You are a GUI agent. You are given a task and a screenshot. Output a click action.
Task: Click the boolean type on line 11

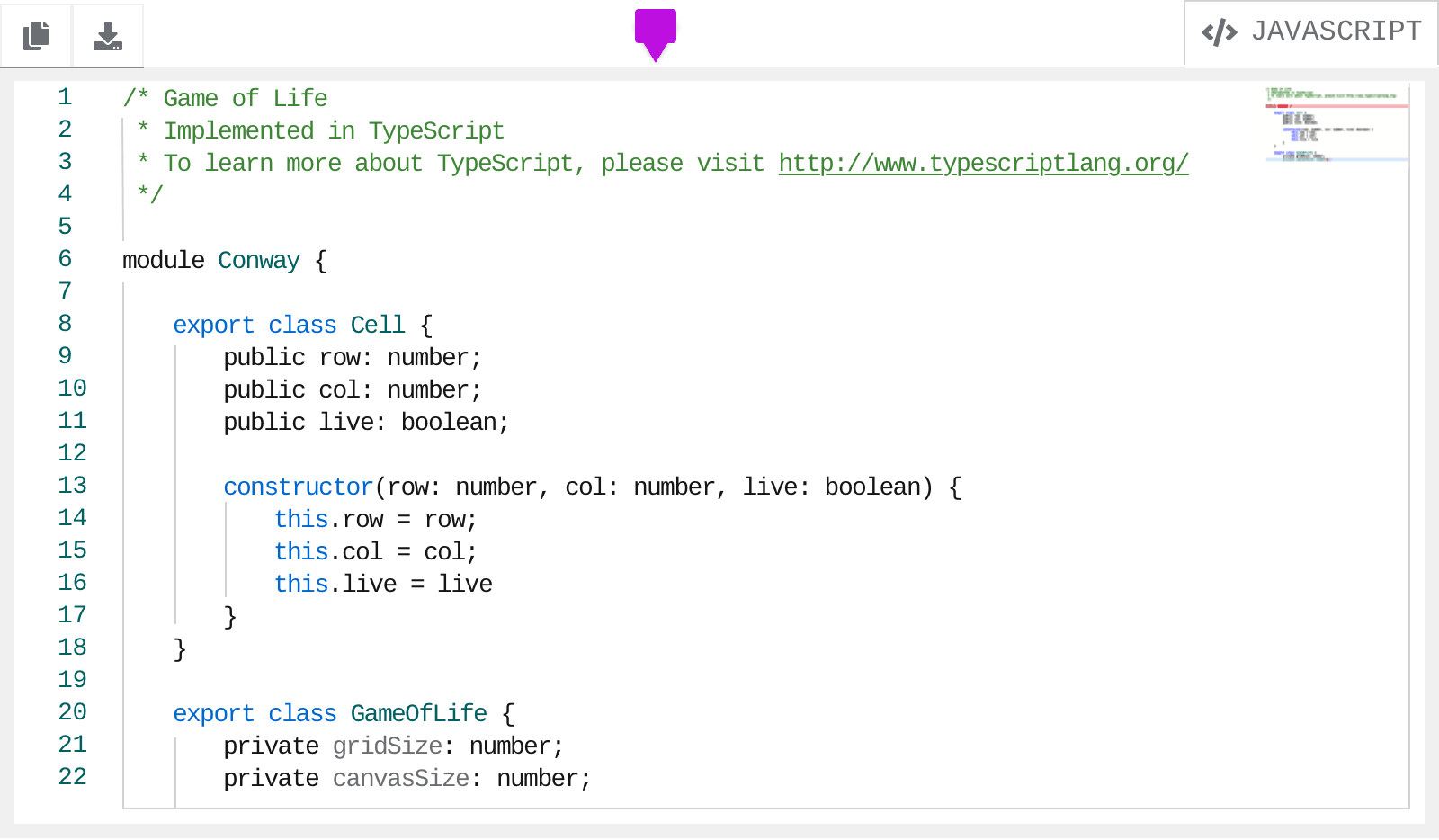(x=449, y=422)
